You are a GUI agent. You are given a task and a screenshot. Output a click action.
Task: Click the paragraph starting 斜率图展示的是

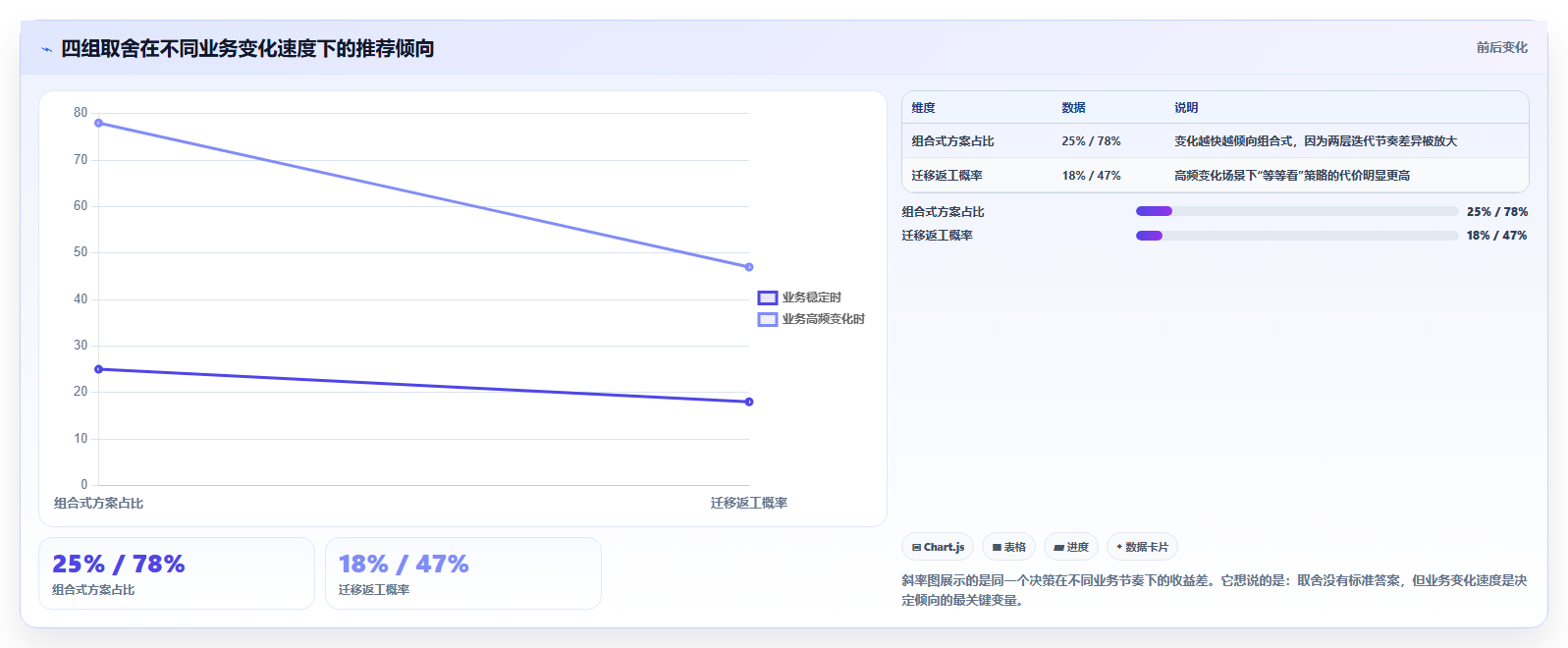click(1215, 590)
